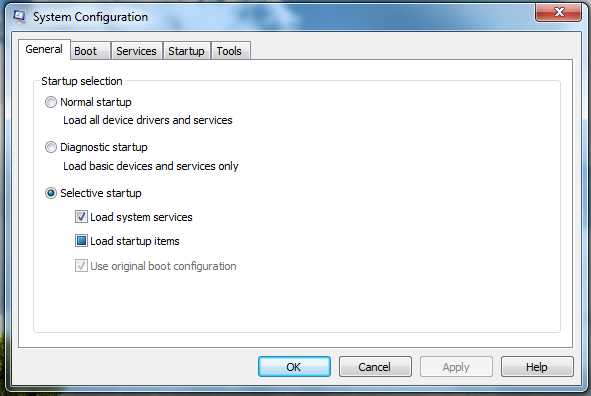
Task: Switch to the Services tab
Action: (136, 51)
